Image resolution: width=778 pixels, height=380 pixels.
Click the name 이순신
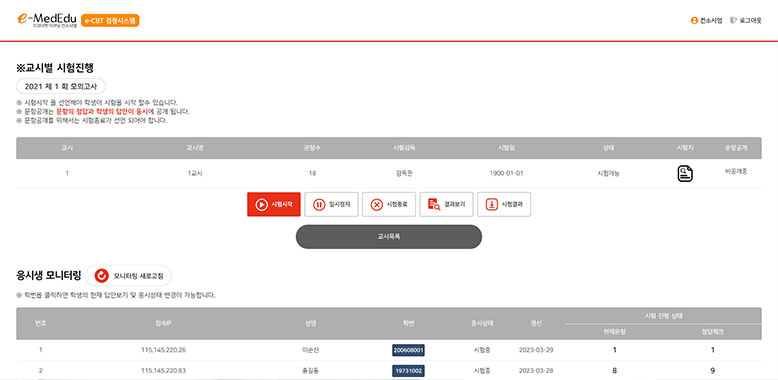pos(311,350)
